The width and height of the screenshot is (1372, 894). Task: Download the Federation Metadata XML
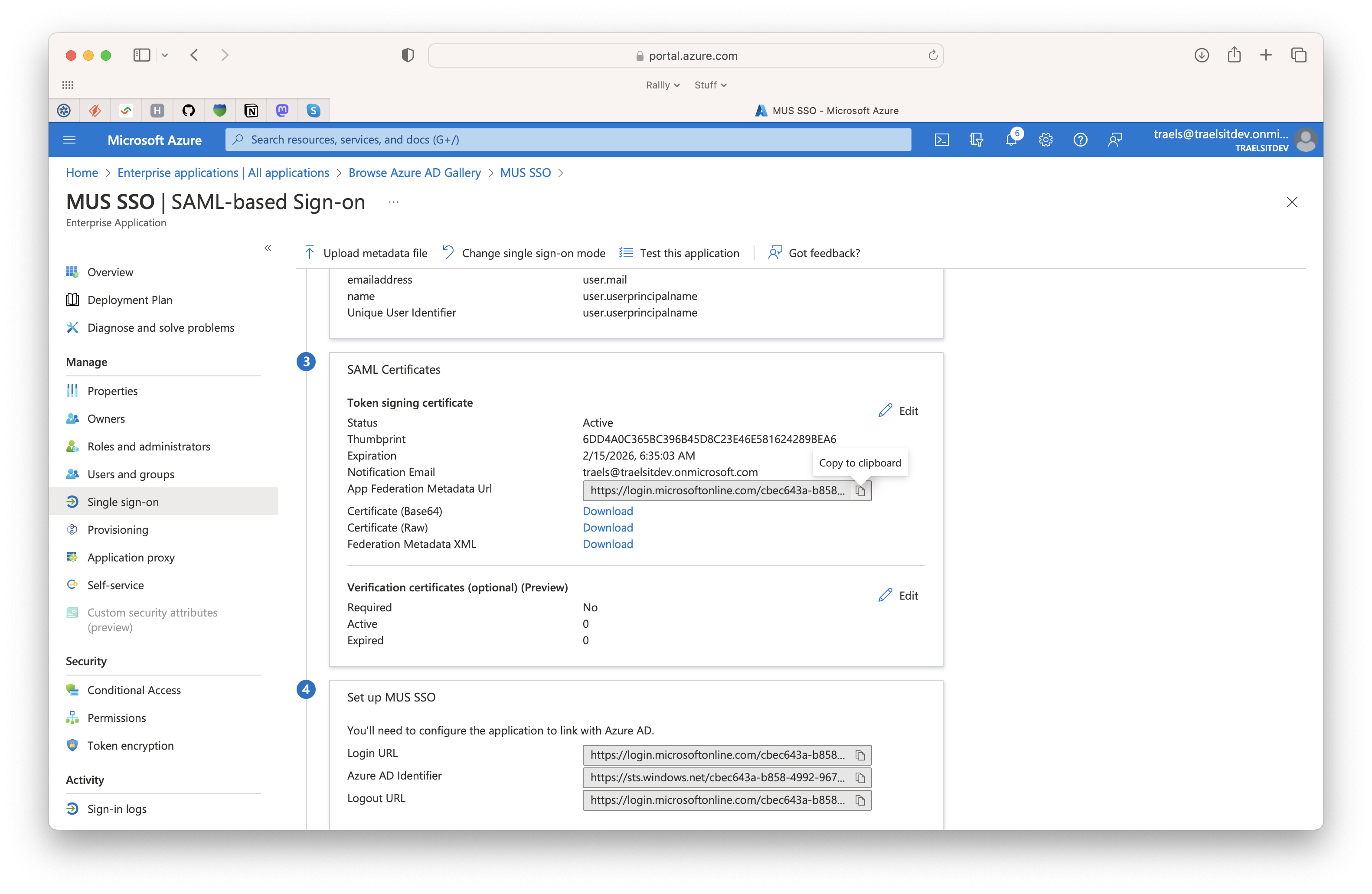[608, 544]
